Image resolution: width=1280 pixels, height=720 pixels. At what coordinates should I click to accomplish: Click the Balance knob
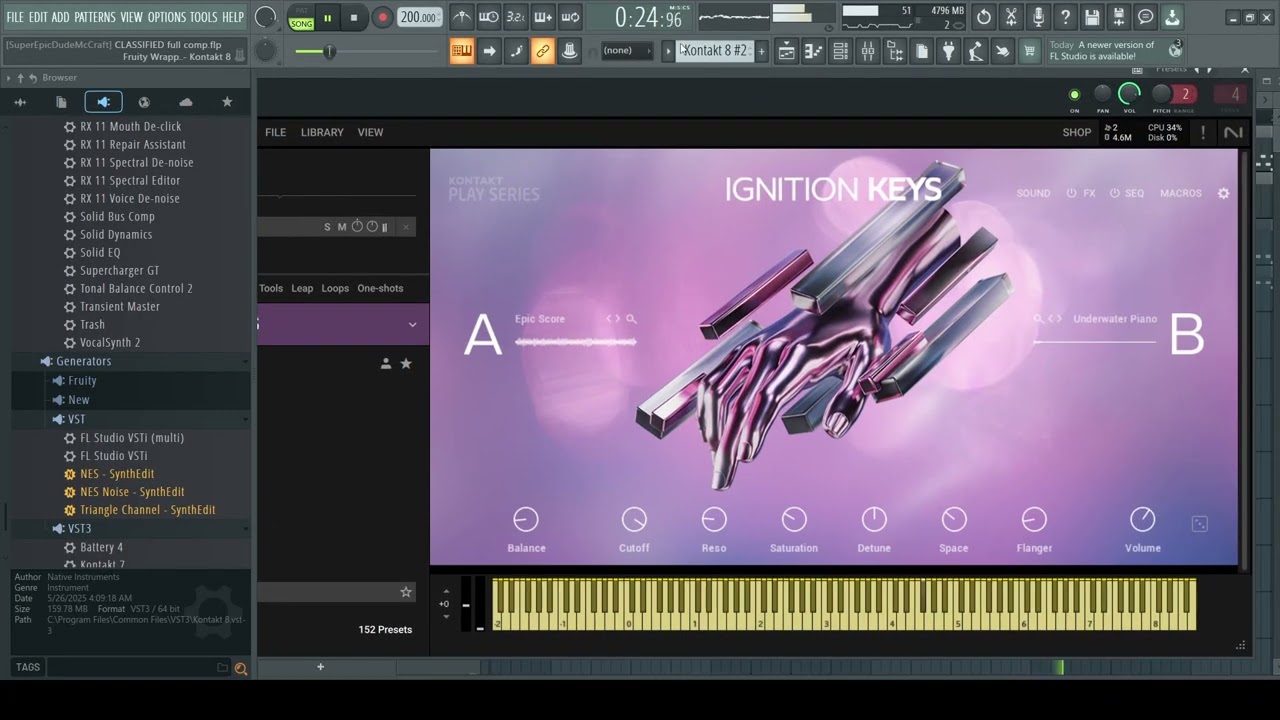(526, 519)
